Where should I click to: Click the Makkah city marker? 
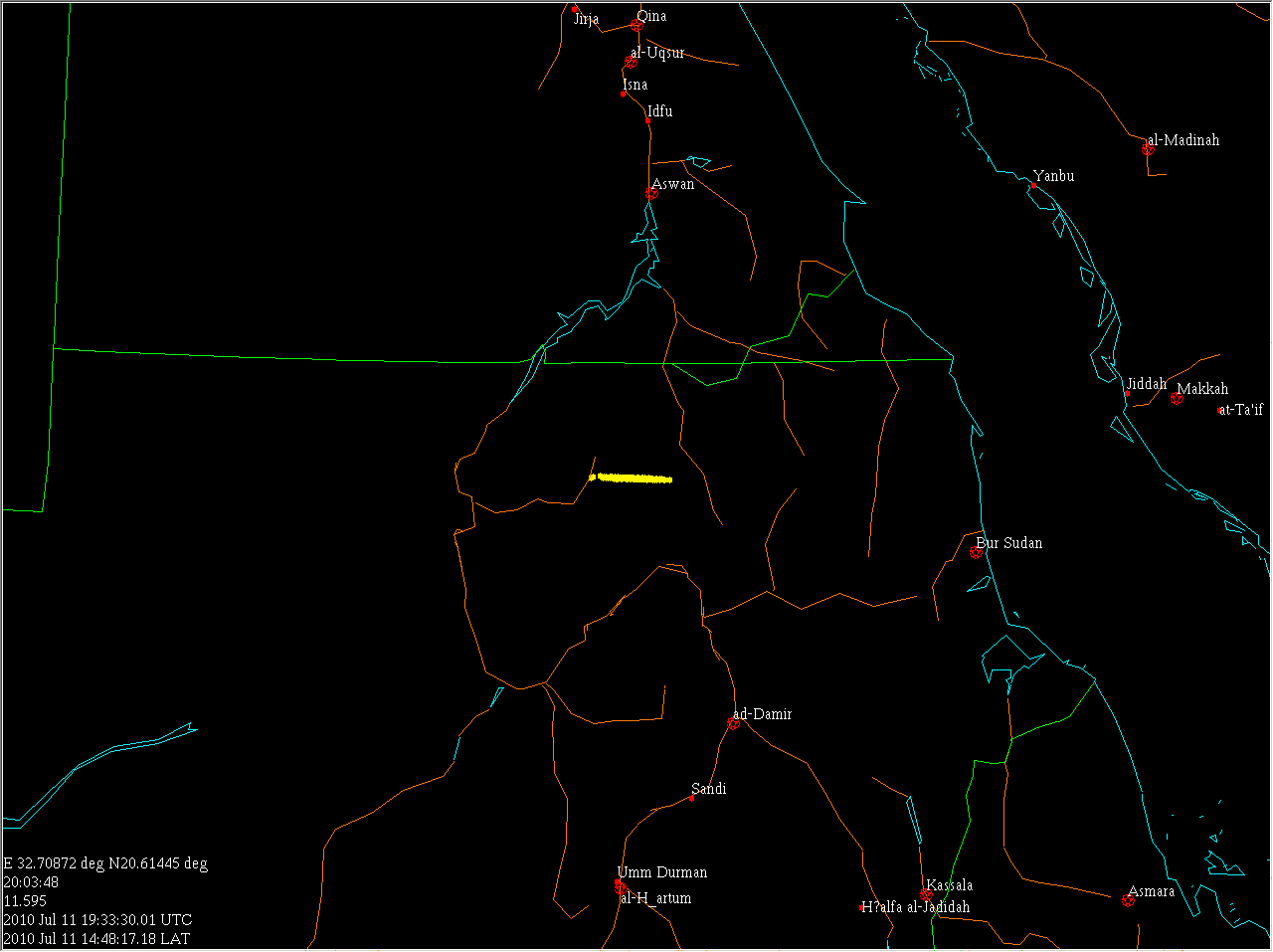click(x=1177, y=398)
